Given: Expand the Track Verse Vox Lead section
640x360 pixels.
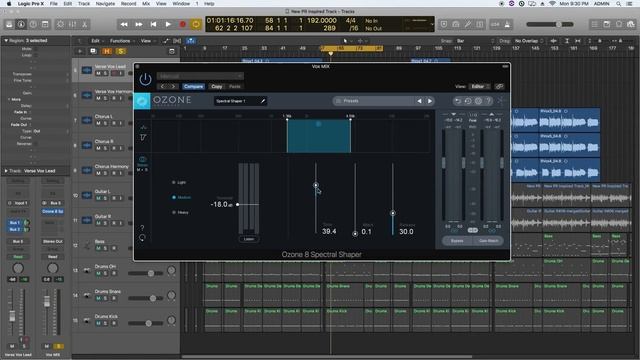Looking at the screenshot, I should tap(6, 171).
